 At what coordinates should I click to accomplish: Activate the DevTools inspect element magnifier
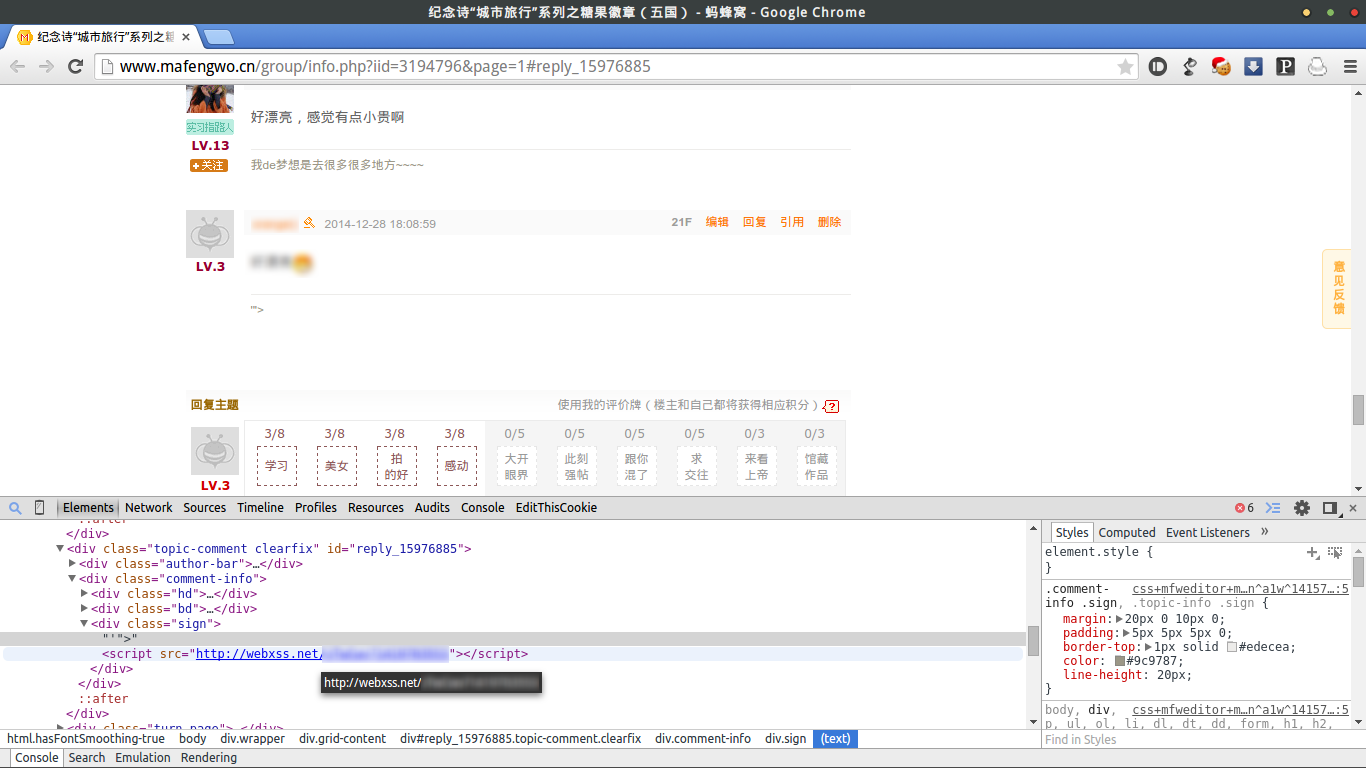[15, 508]
